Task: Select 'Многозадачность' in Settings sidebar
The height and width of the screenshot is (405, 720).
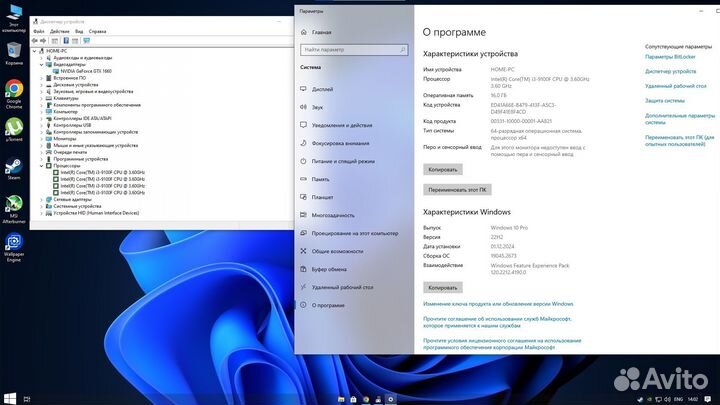Action: pyautogui.click(x=333, y=215)
